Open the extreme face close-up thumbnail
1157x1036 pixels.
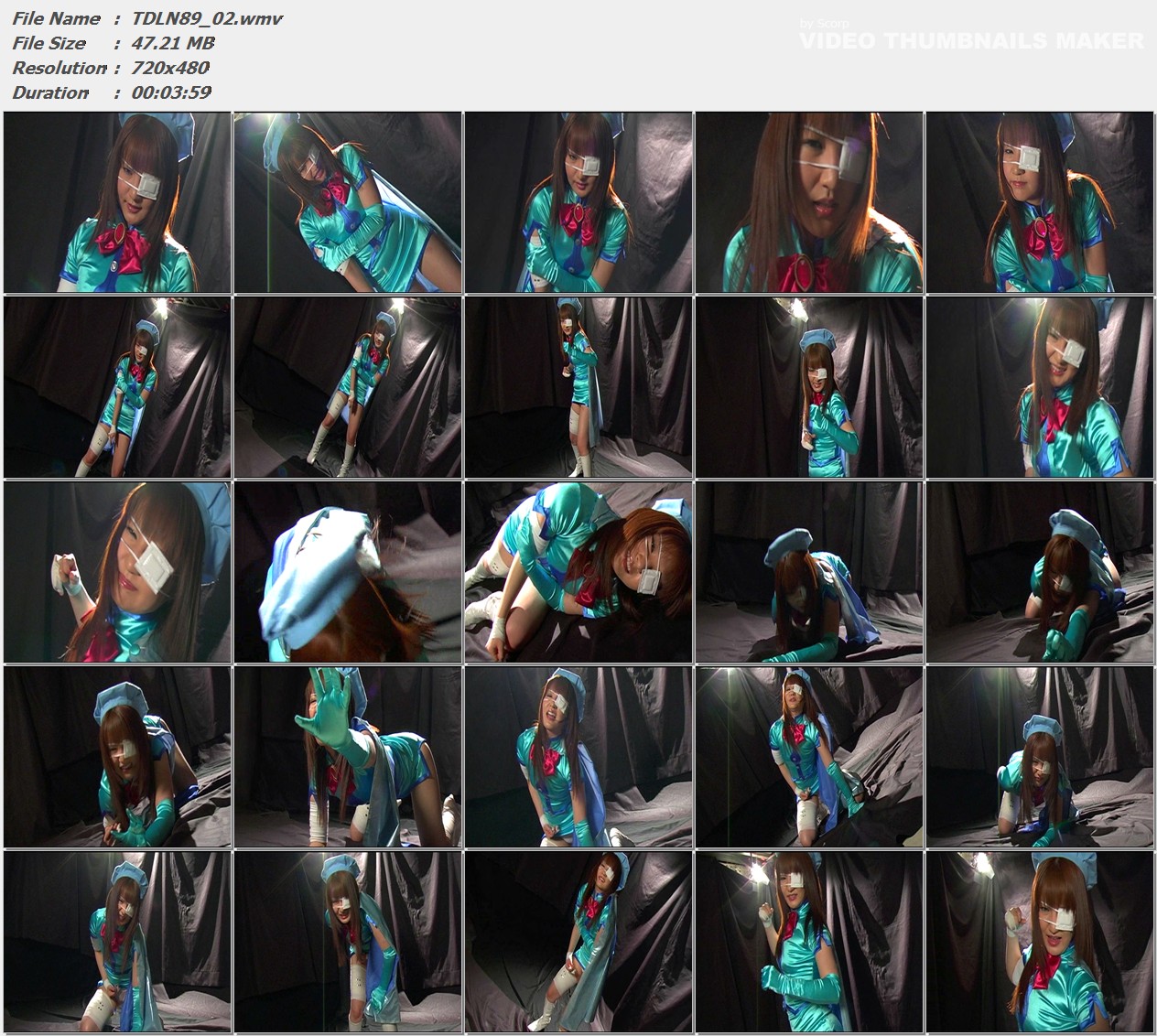pyautogui.click(x=809, y=202)
